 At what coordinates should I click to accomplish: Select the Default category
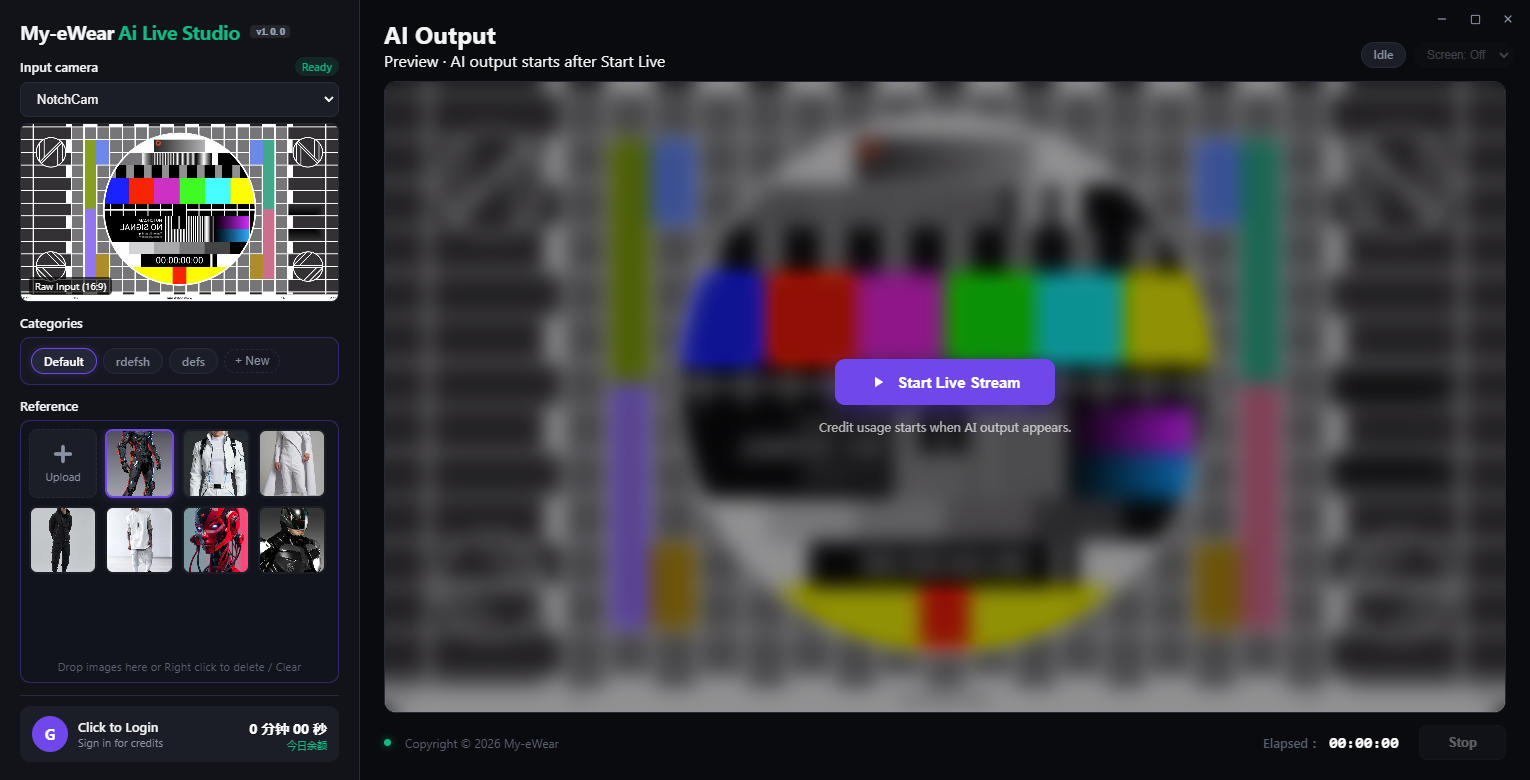pyautogui.click(x=64, y=361)
